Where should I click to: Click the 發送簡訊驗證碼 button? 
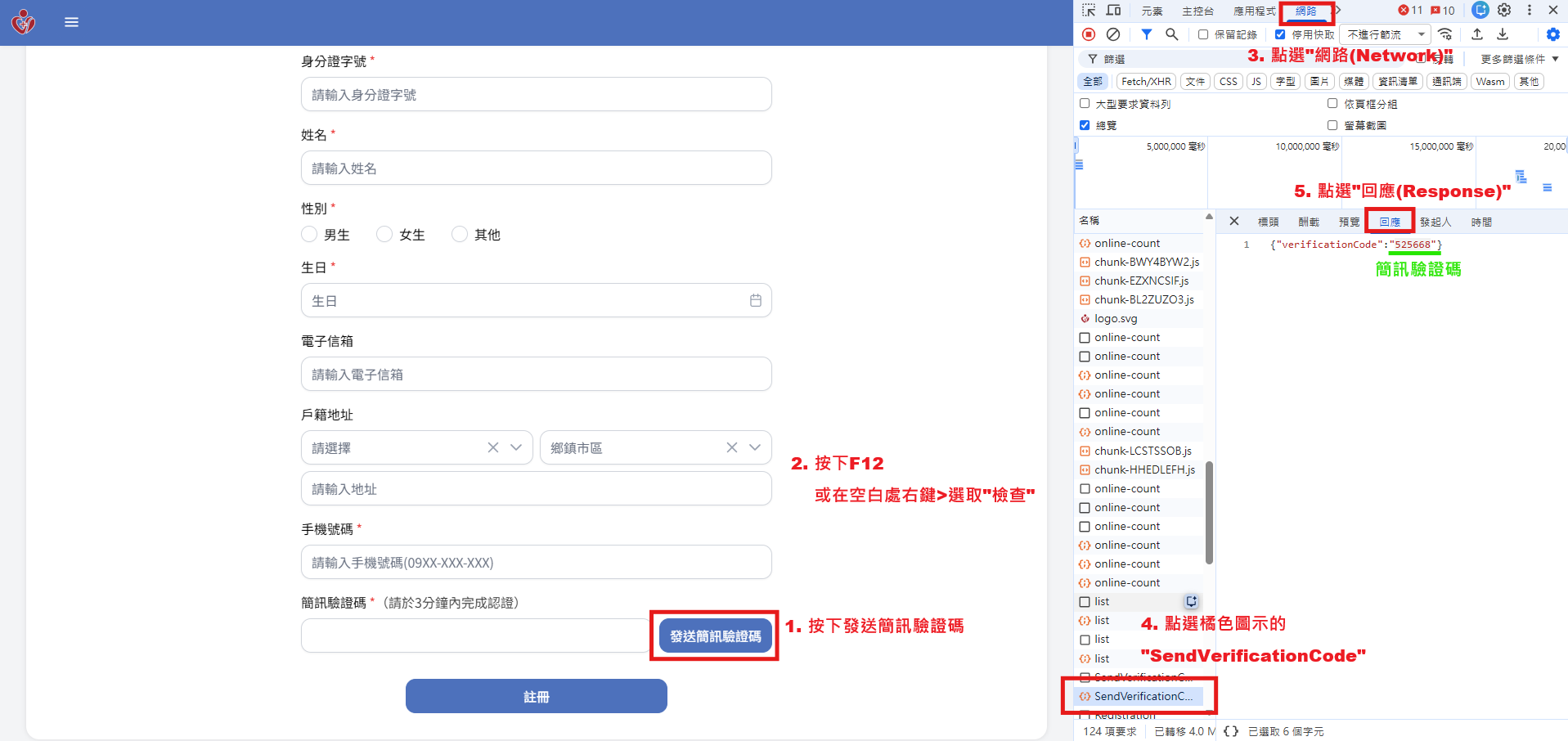[x=715, y=635]
